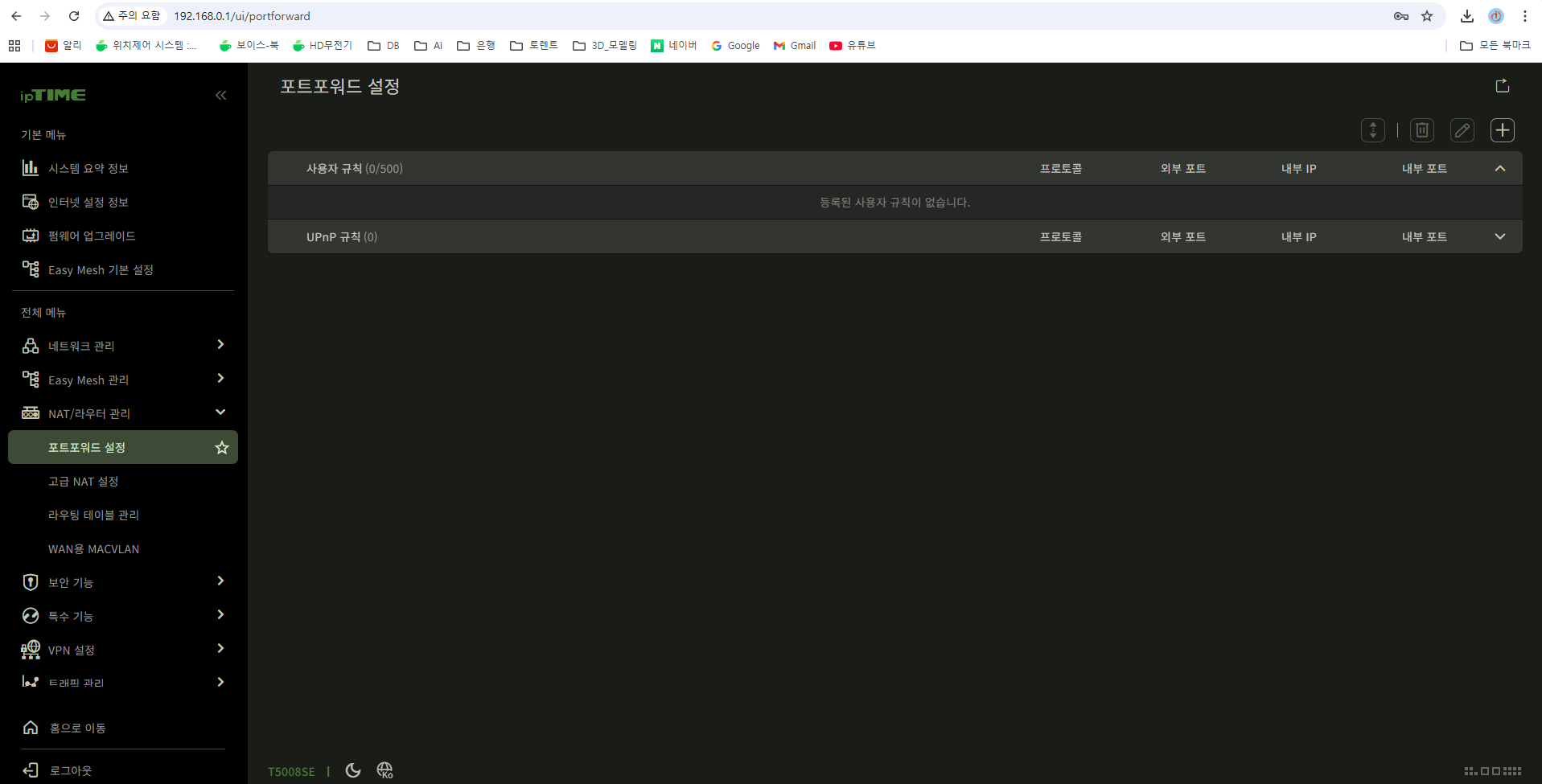Open 고급 NAT 설정 page
1542x784 pixels.
tap(83, 482)
